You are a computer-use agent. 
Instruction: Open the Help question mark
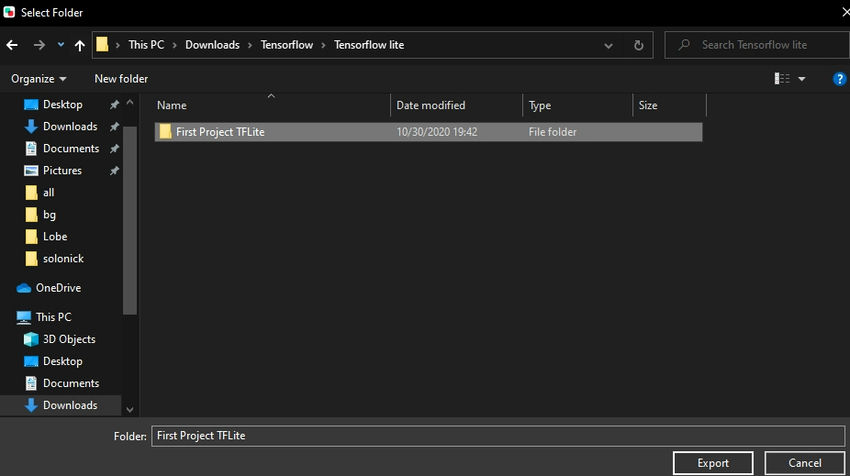point(839,79)
